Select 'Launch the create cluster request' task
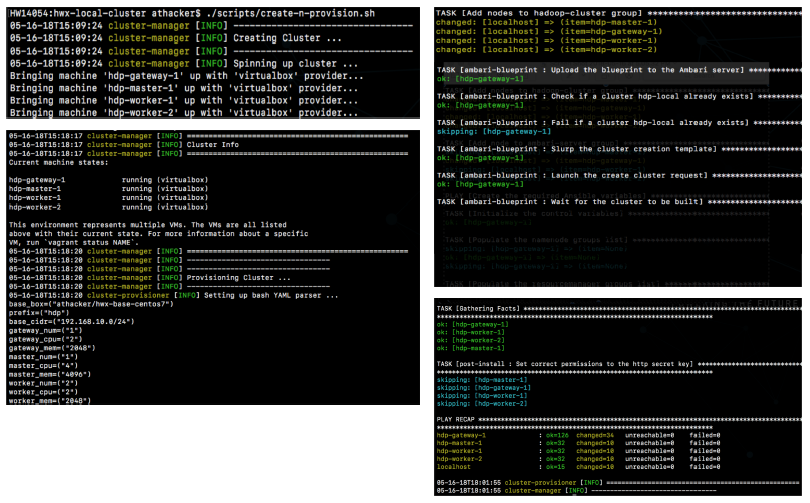The image size is (810, 503). tap(619, 176)
